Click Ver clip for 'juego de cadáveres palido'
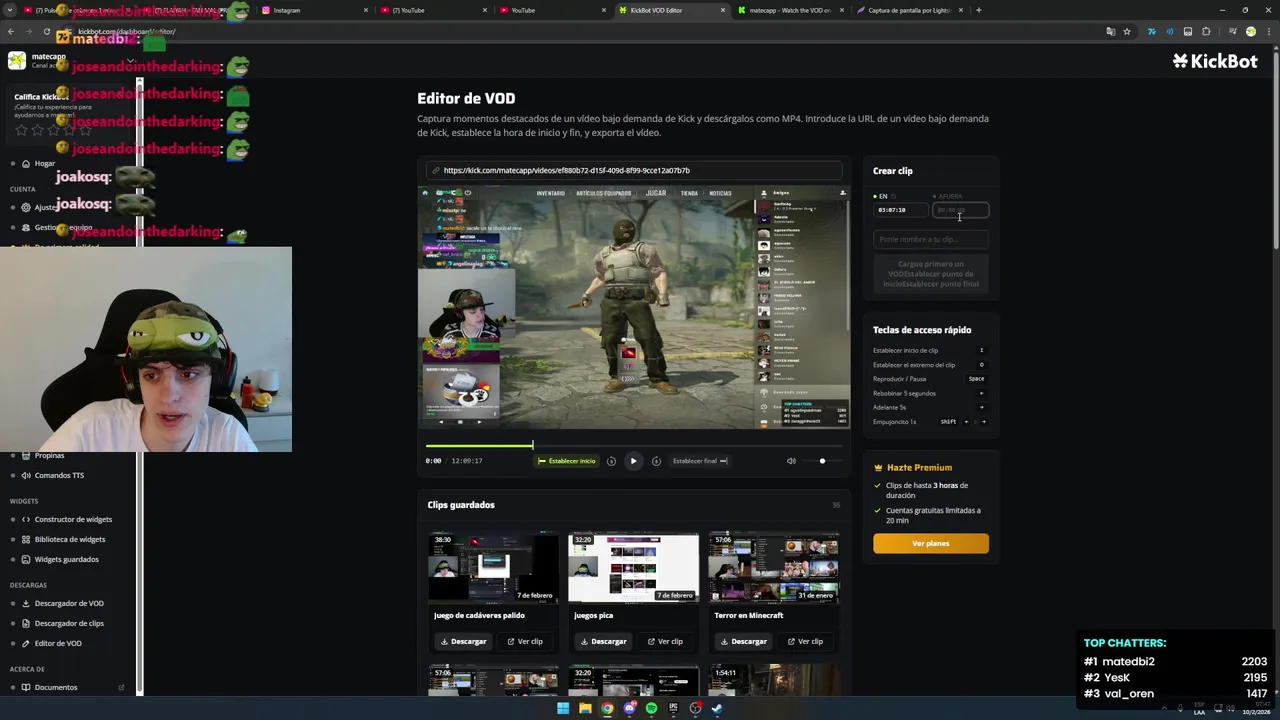The height and width of the screenshot is (720, 1280). click(x=525, y=641)
